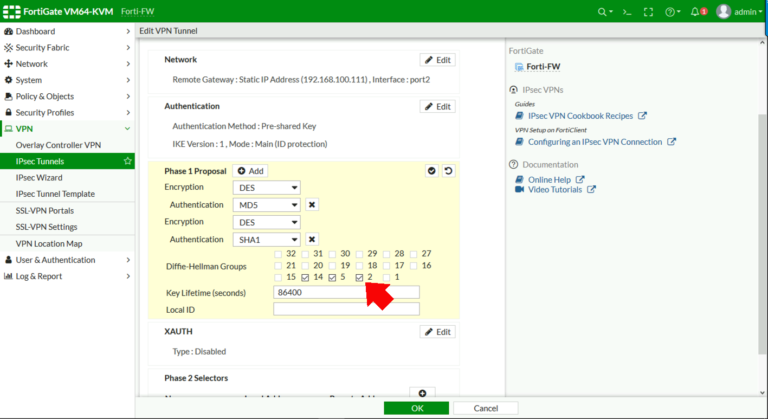Viewport: 768px width, 419px height.
Task: Uncheck Diffie-Hellman group 14
Action: (x=305, y=278)
